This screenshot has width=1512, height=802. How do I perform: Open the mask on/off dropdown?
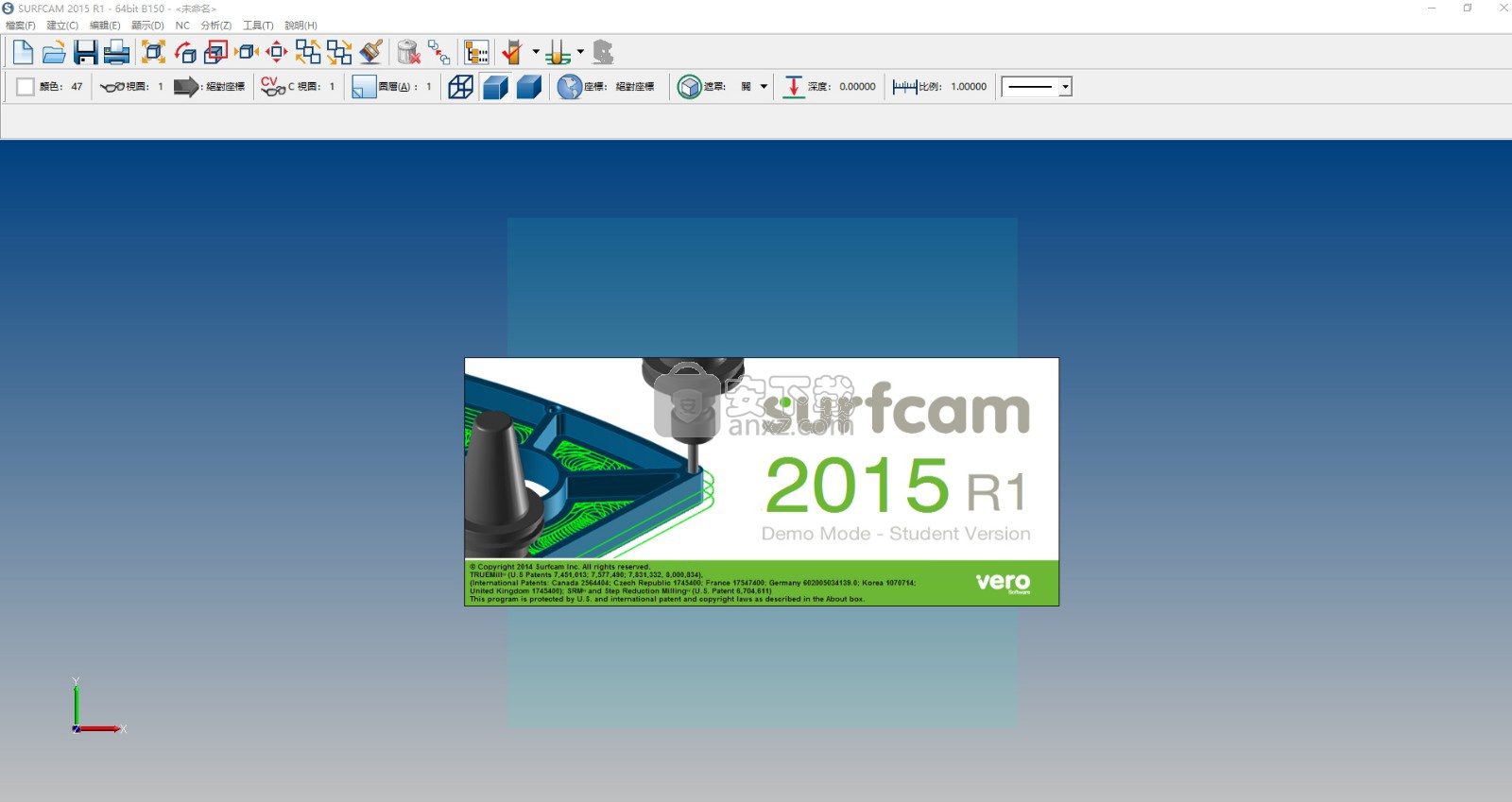point(764,87)
